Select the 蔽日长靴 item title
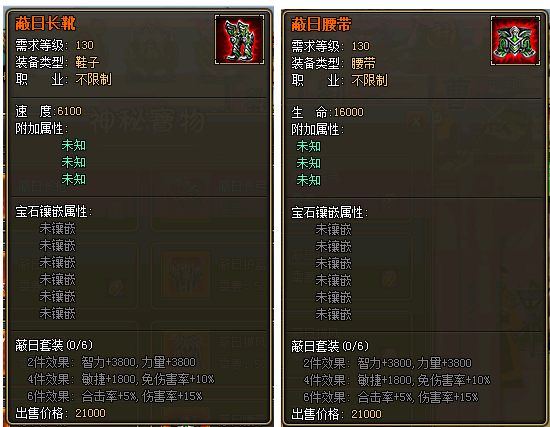 [x=45, y=24]
